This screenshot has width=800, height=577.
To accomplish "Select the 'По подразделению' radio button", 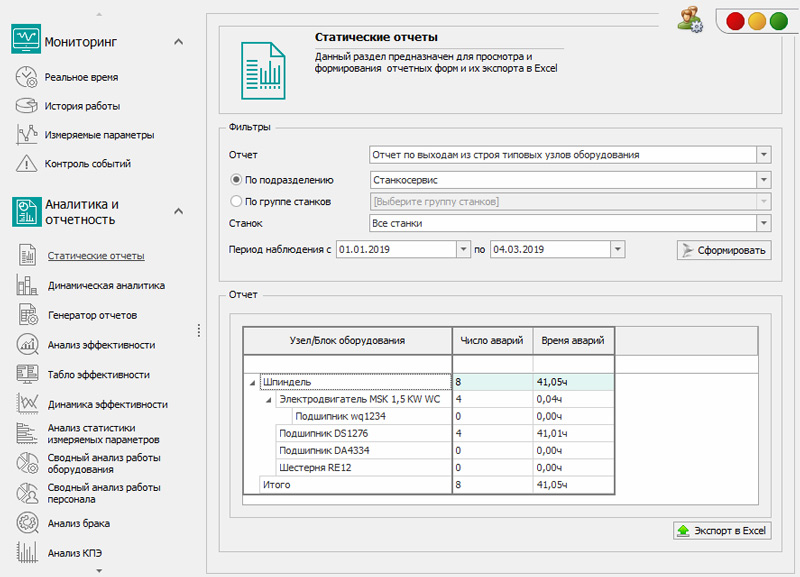I will (x=236, y=180).
